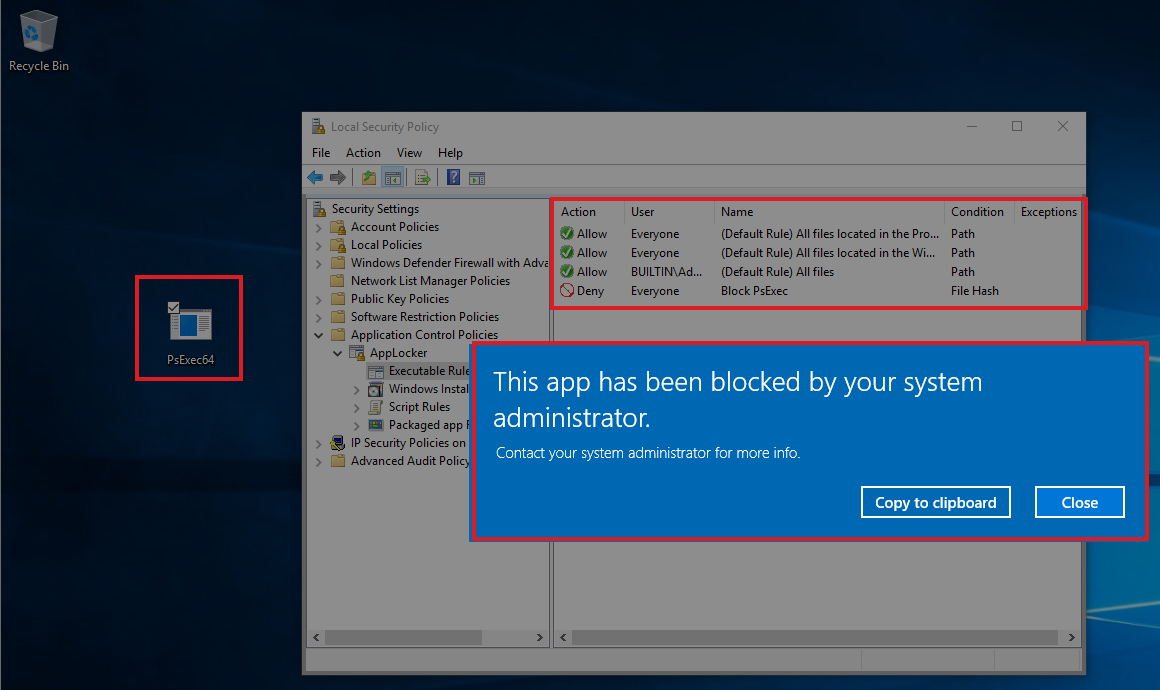Click the Network List Manager Policies folder icon
The height and width of the screenshot is (690, 1160).
tap(338, 281)
